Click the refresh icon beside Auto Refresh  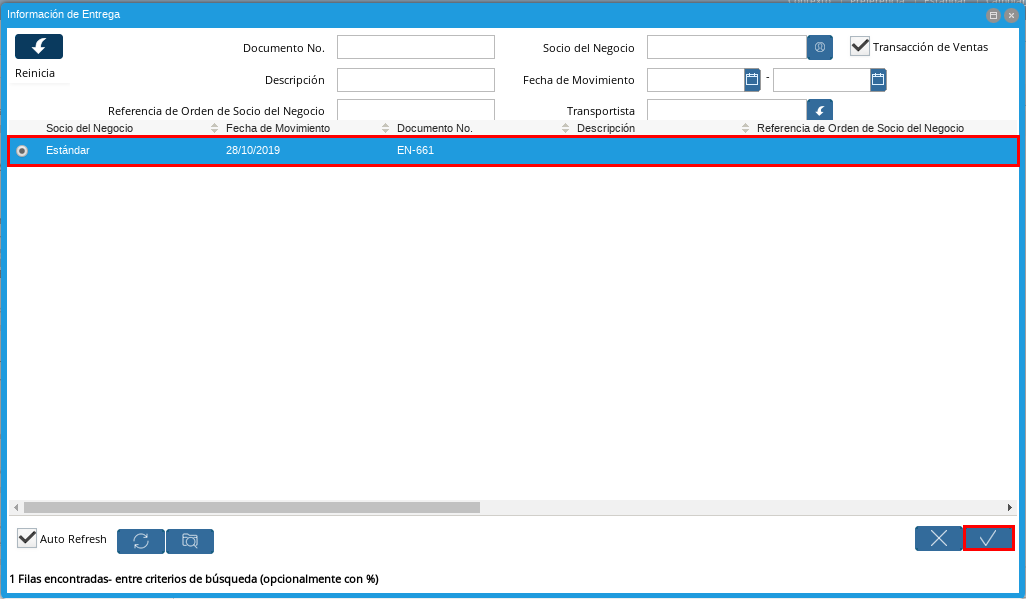(141, 541)
